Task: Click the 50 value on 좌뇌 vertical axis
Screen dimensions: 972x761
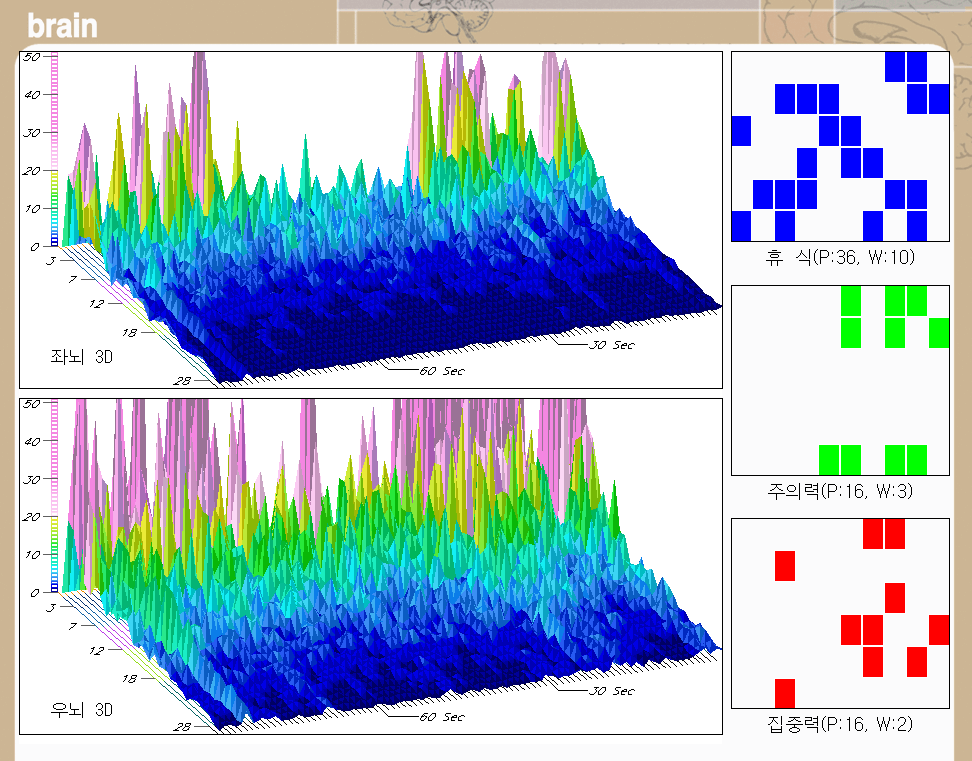Action: point(32,57)
